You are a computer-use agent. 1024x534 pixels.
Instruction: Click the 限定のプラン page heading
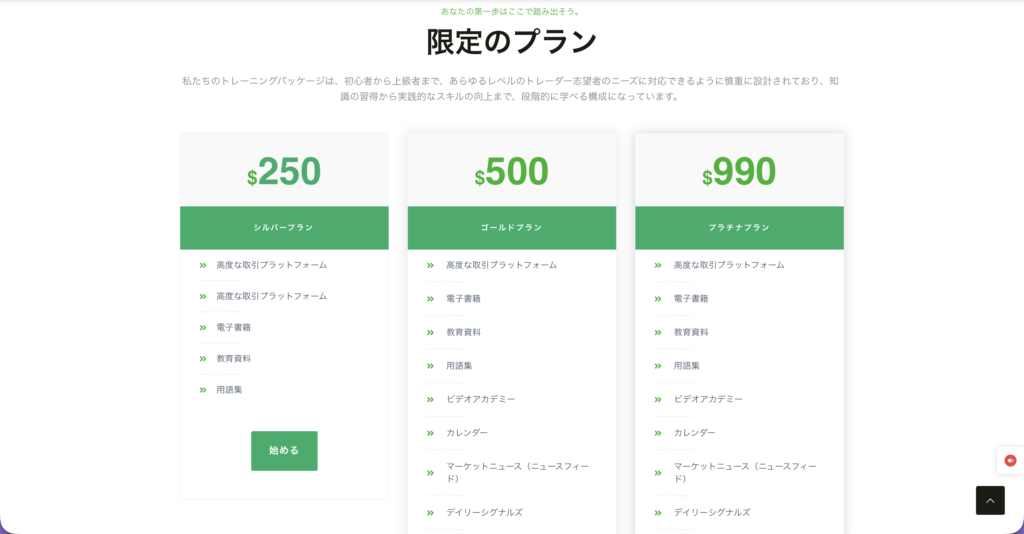tap(512, 42)
